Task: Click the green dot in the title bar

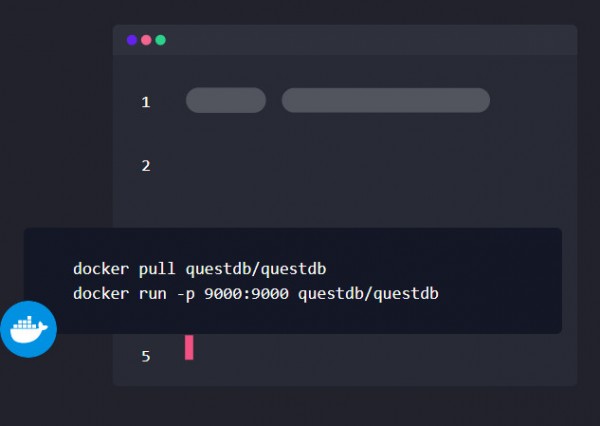Action: [x=160, y=40]
